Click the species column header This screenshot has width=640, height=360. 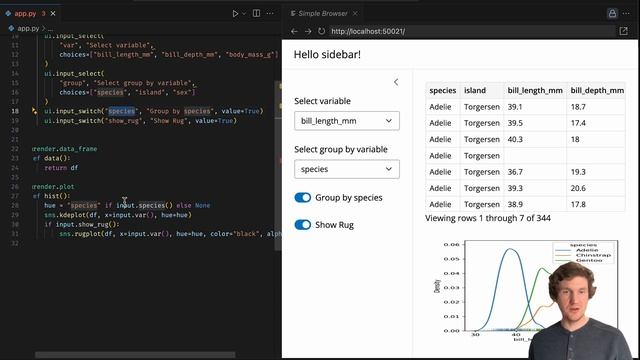point(442,91)
